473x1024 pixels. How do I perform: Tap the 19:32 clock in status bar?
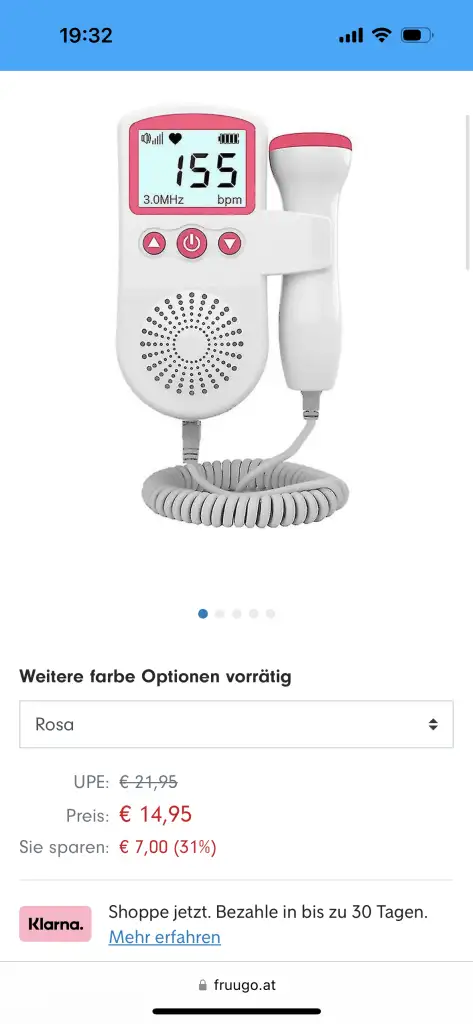tap(86, 35)
